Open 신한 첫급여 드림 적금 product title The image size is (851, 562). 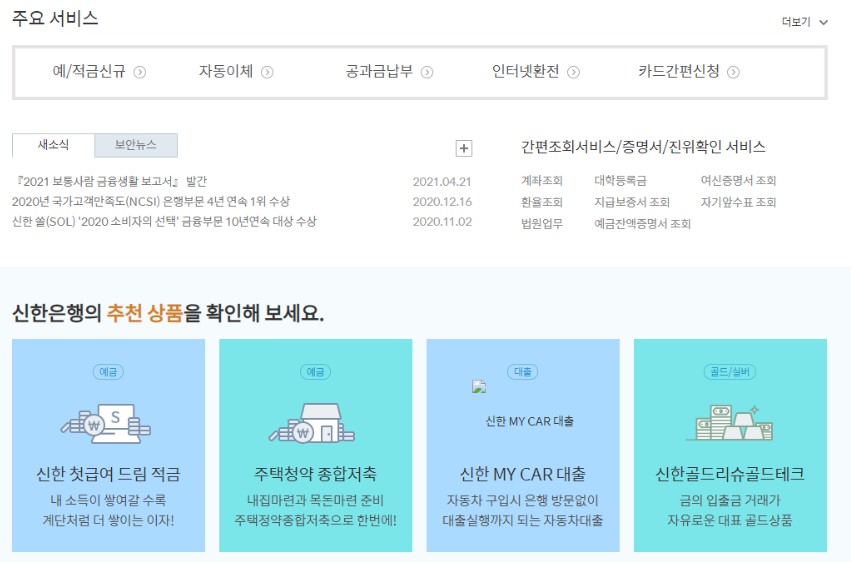(108, 474)
